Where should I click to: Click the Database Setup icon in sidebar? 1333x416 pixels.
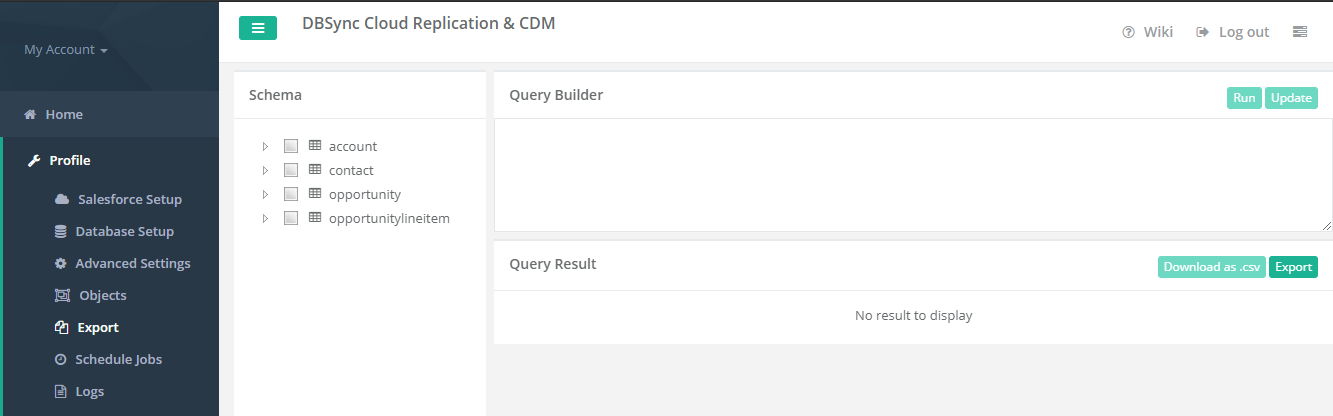coord(61,231)
